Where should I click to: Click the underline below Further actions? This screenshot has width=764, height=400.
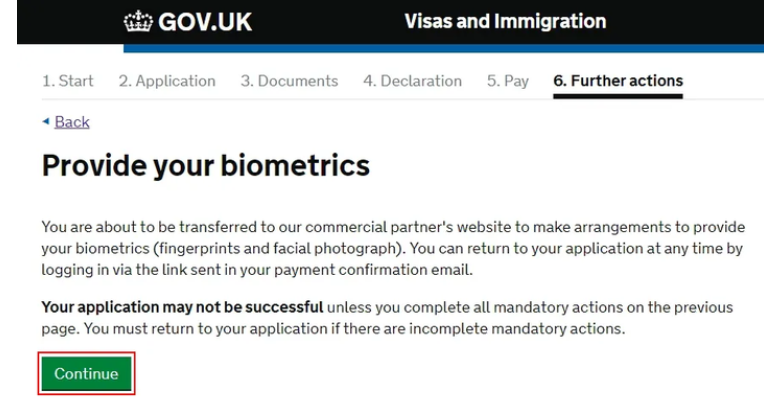618,96
